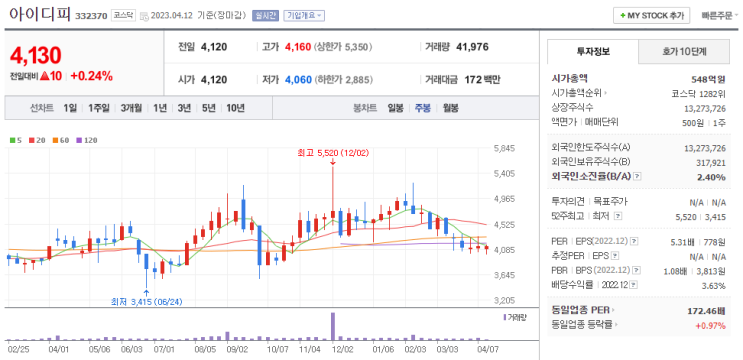Image resolution: width=743 pixels, height=360 pixels.
Task: Select 1년 line chart period
Action: click(160, 108)
